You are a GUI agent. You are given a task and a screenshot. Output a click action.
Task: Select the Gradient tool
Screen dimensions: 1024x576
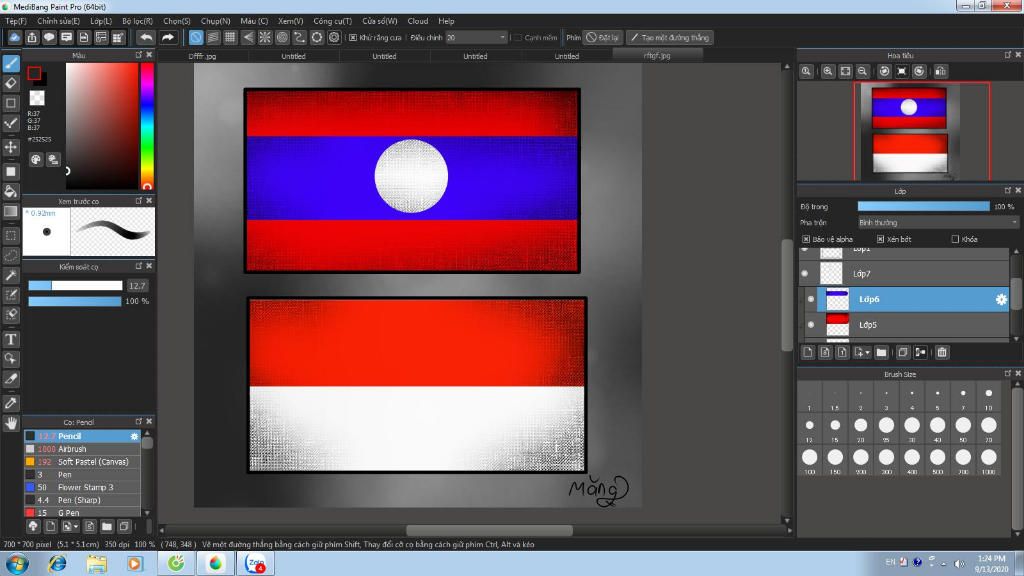11,212
